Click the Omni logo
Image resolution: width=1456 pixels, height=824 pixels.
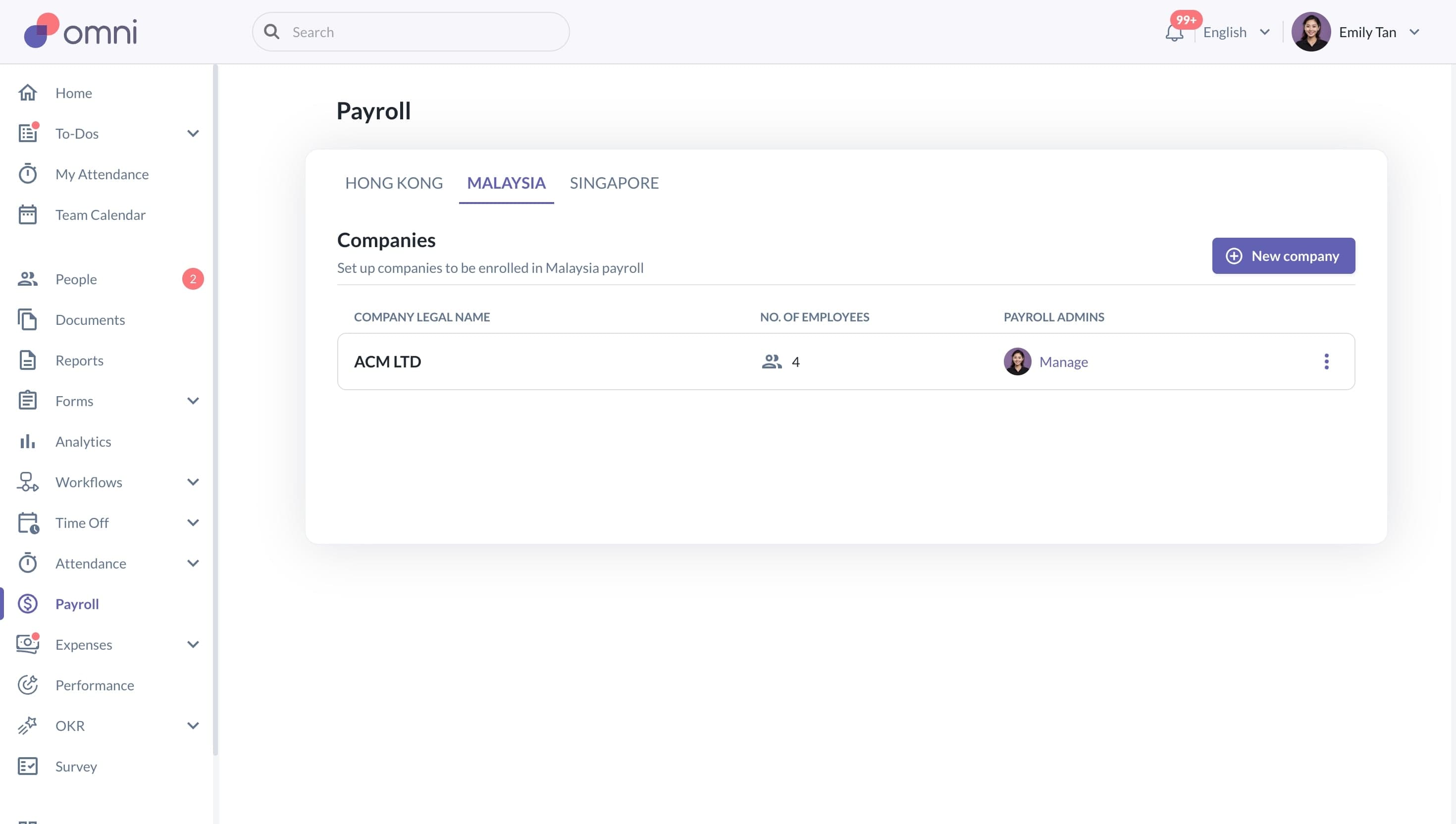80,31
